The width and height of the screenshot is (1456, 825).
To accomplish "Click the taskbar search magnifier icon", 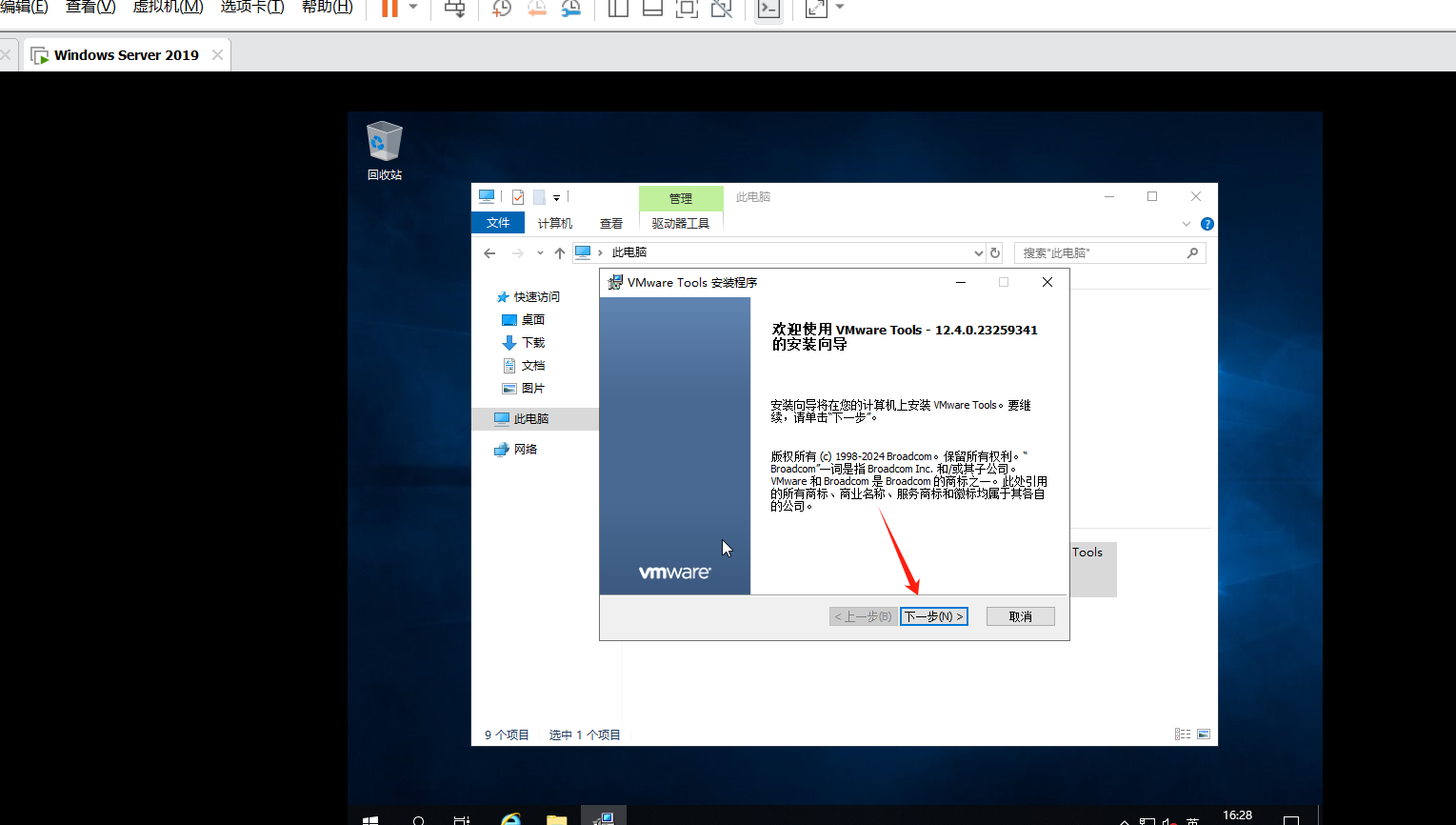I will click(418, 819).
